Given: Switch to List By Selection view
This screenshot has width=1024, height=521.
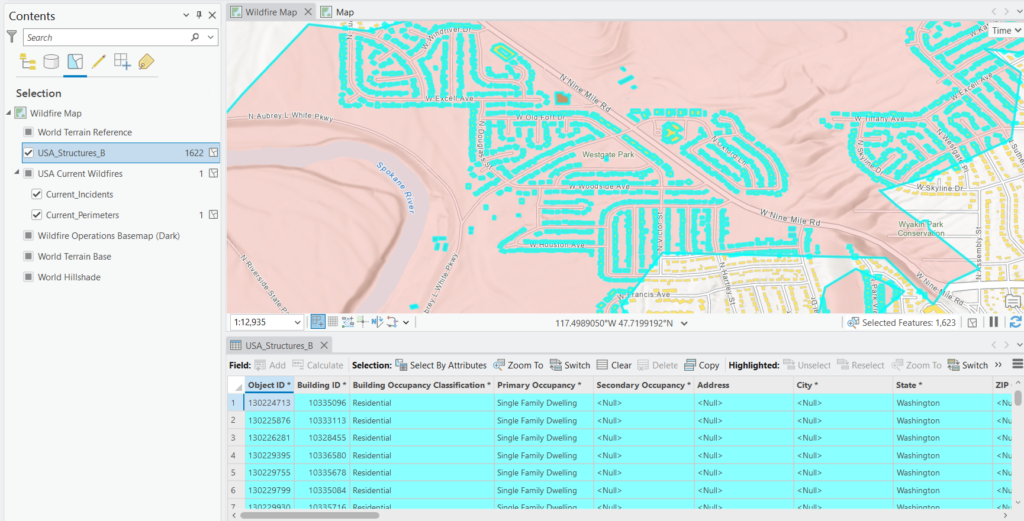Looking at the screenshot, I should click(75, 62).
